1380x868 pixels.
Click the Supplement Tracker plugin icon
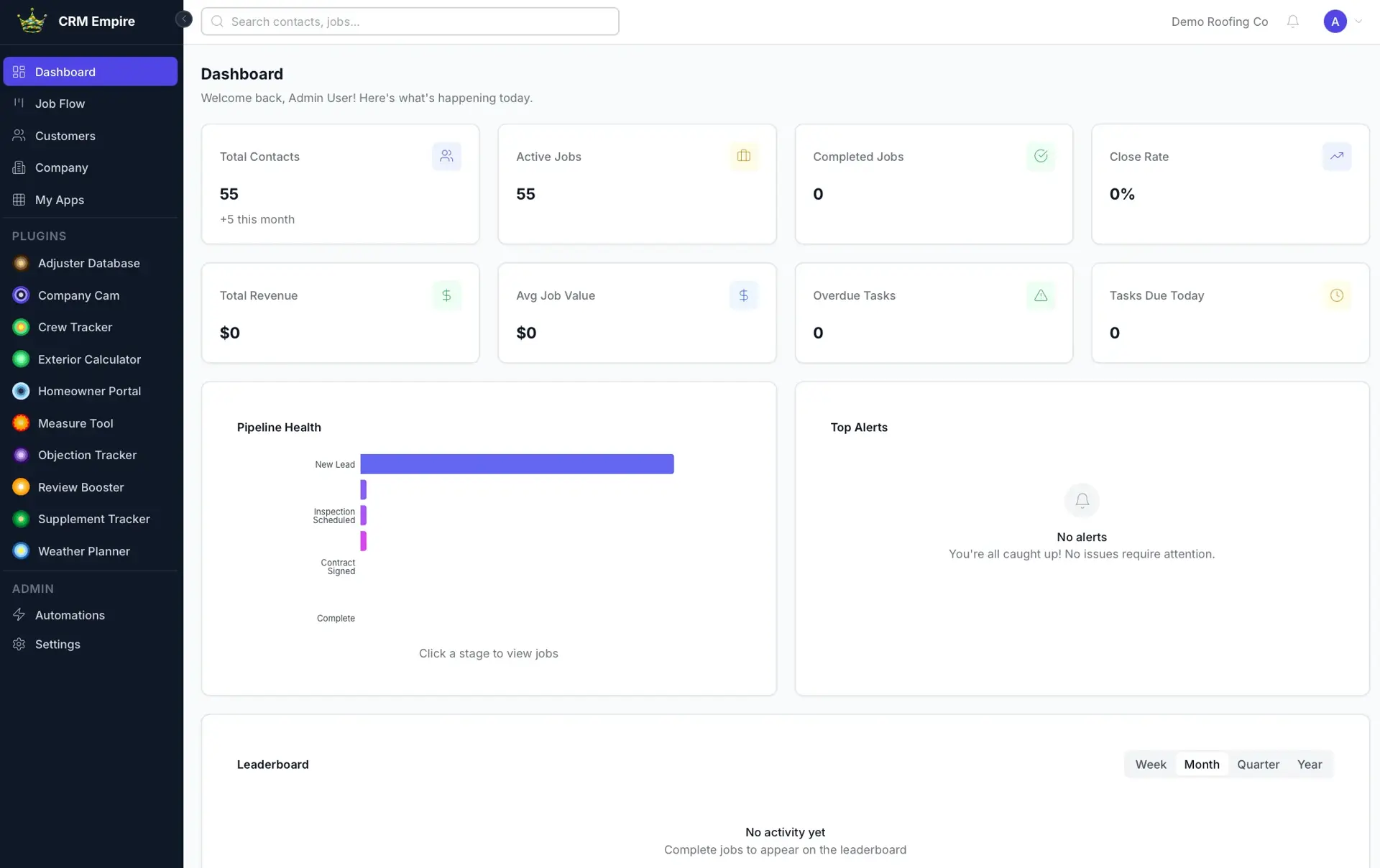[21, 519]
